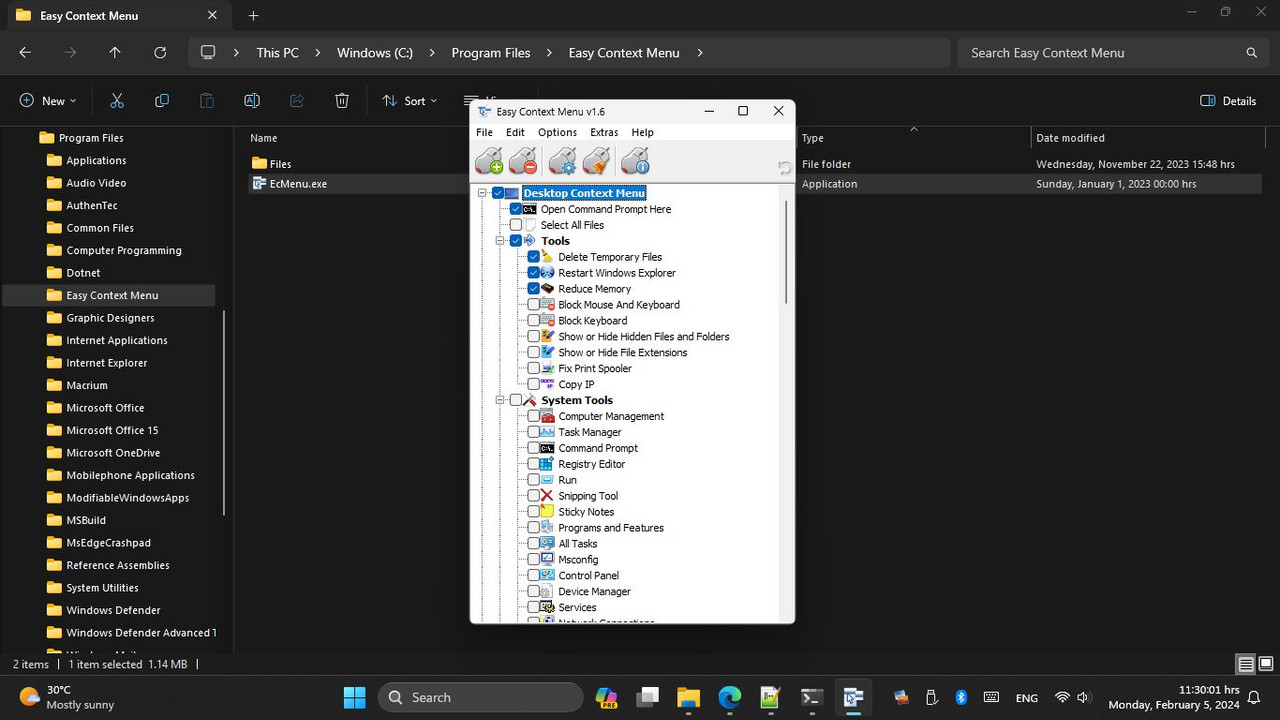Screen dimensions: 1280x720
Task: Check the Select All Files checkbox
Action: [x=516, y=225]
